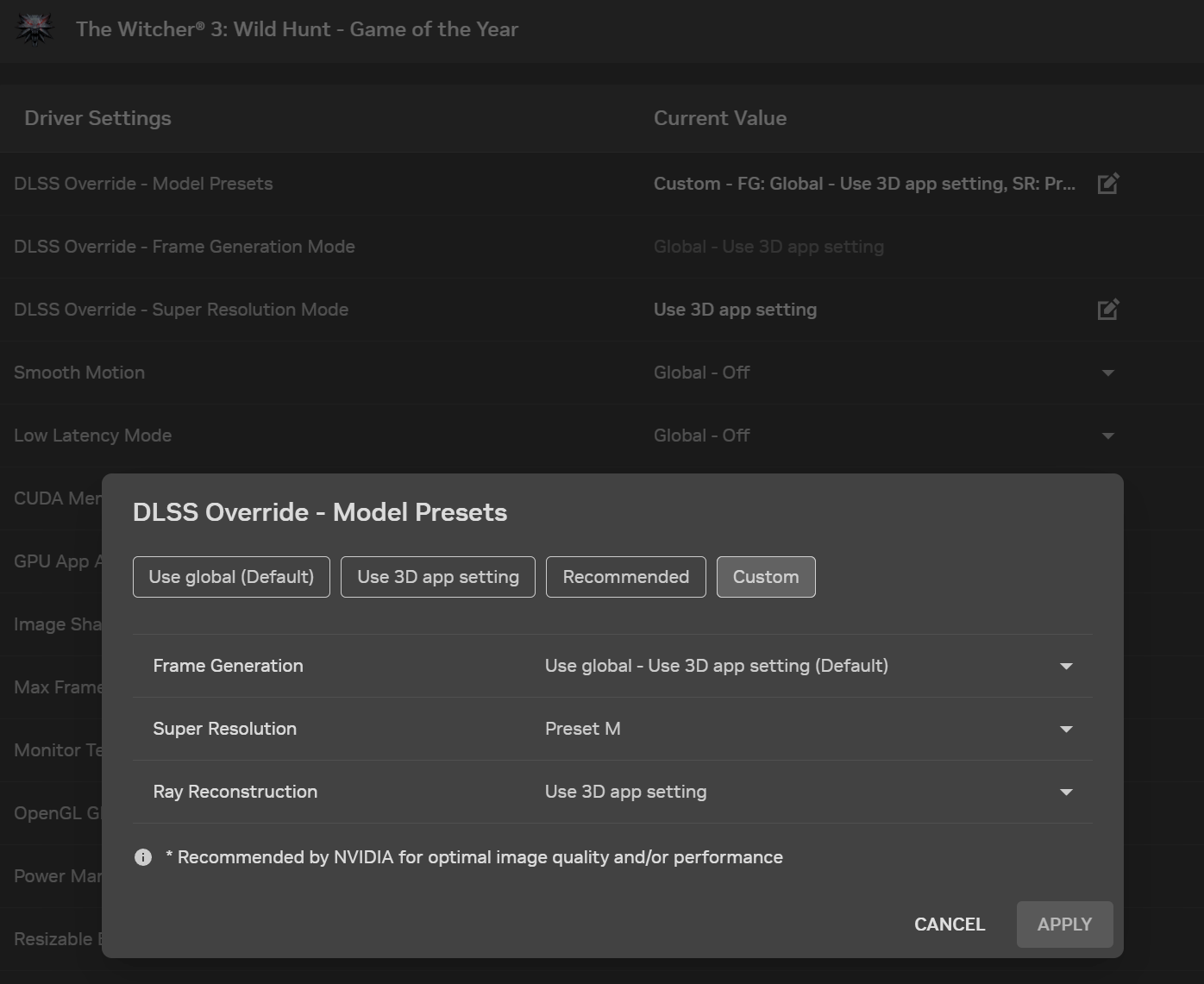The height and width of the screenshot is (984, 1204).
Task: Click the game title The Witcher 3 text
Action: tap(298, 29)
